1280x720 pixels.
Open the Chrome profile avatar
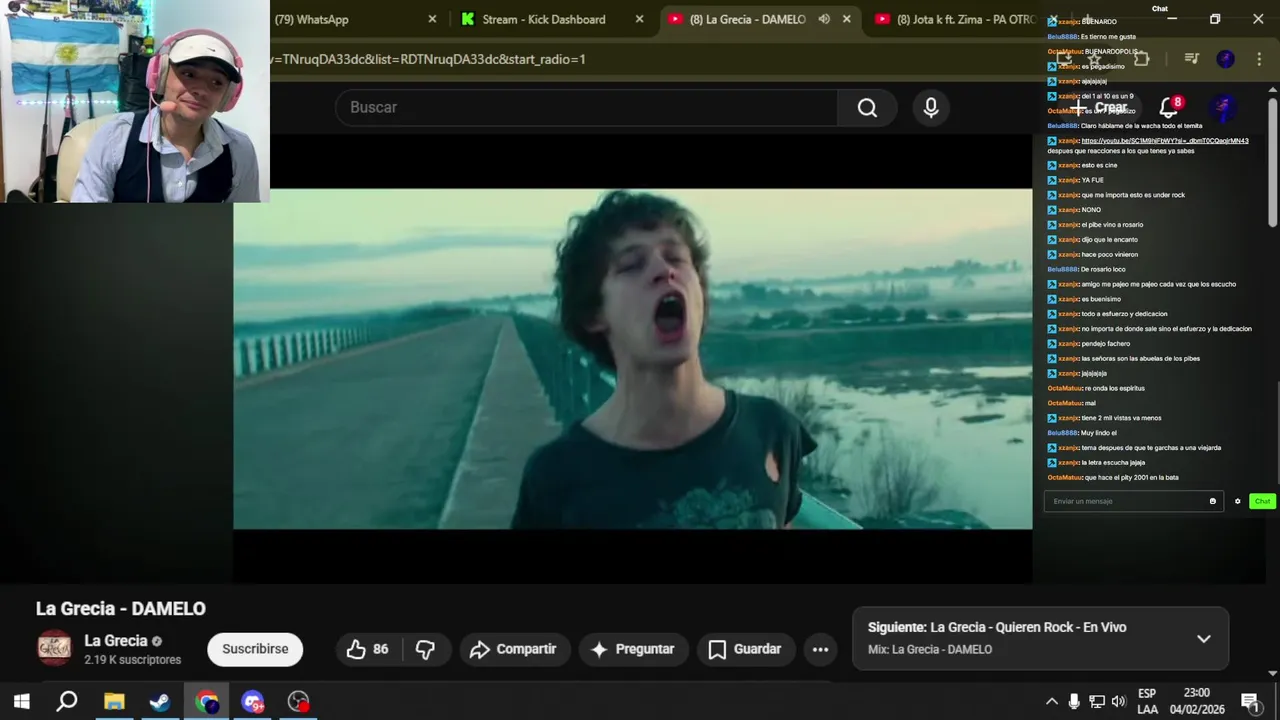(x=1225, y=59)
